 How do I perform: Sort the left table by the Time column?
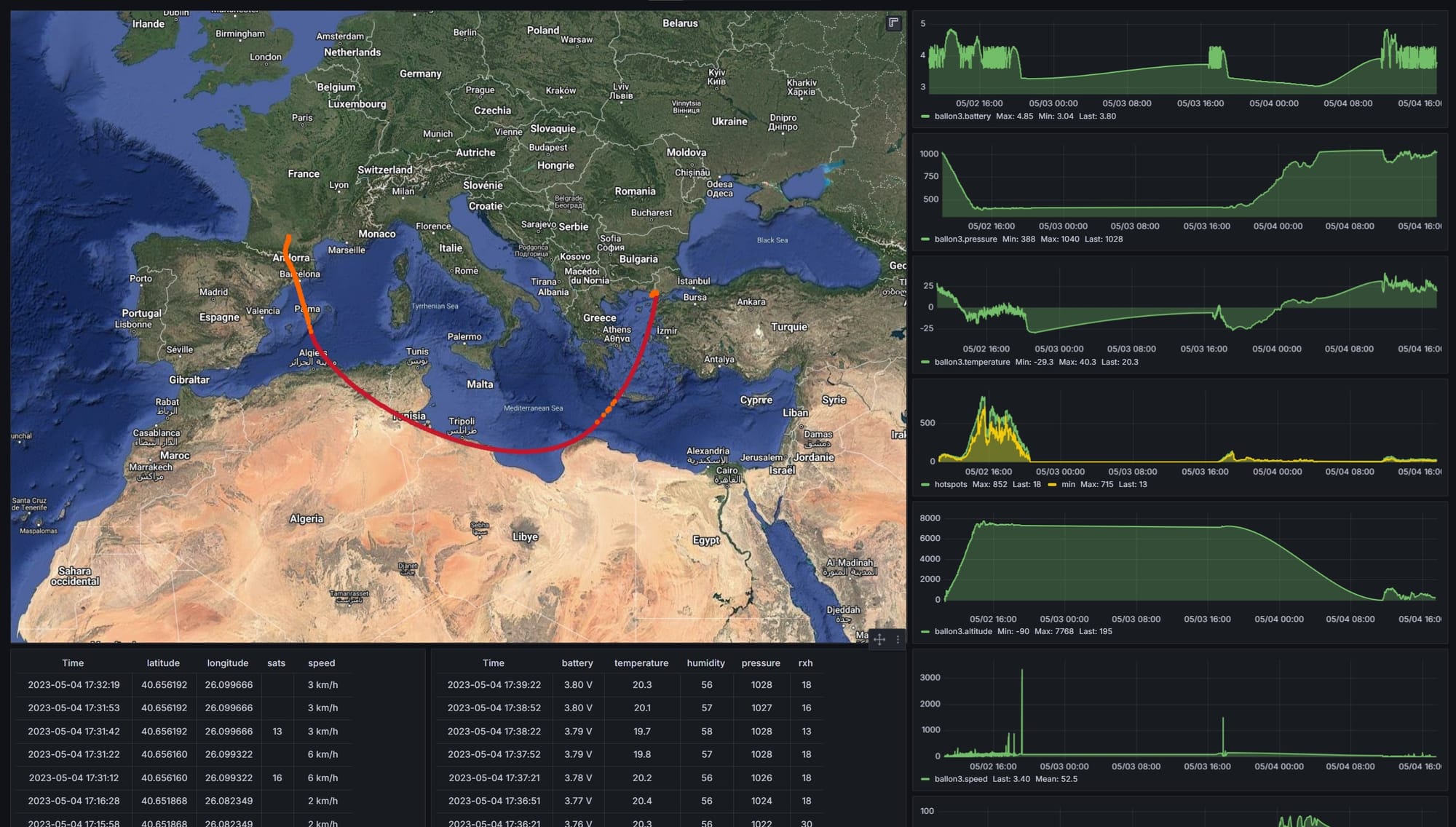[x=73, y=662]
